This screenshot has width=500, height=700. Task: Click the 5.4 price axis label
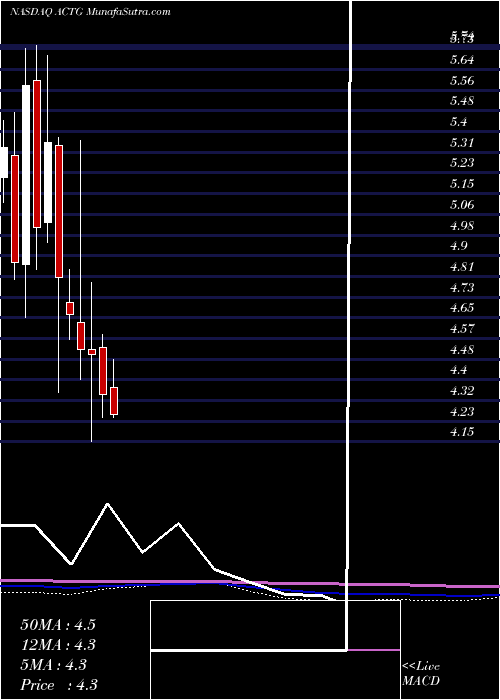point(459,122)
